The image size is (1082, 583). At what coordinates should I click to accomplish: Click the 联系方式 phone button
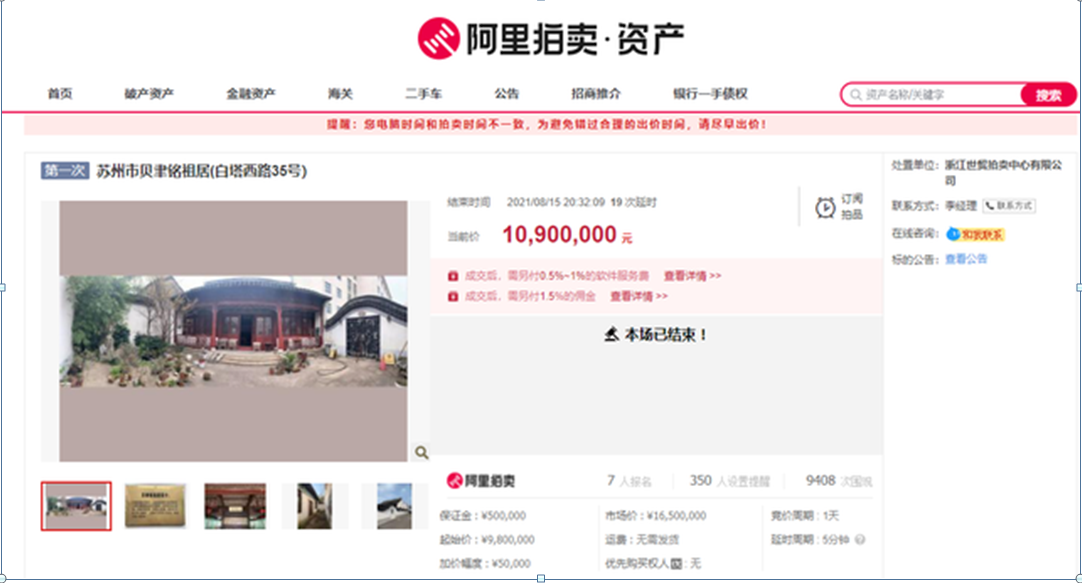pos(1009,206)
